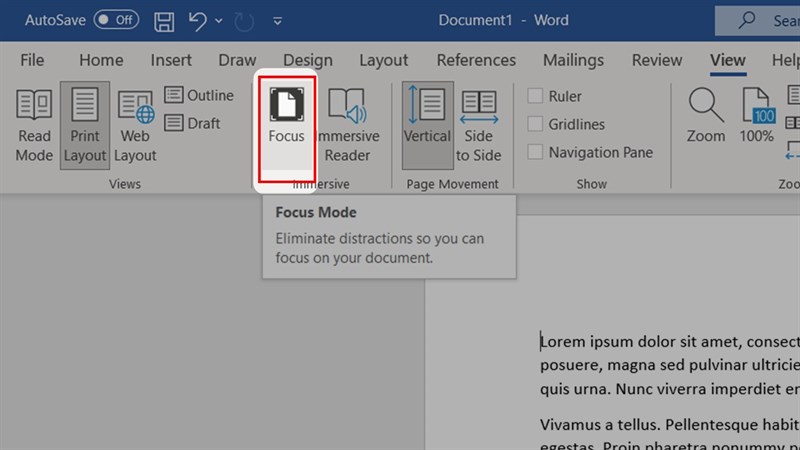This screenshot has width=800, height=450.
Task: Click the Save disk icon
Action: point(164,21)
